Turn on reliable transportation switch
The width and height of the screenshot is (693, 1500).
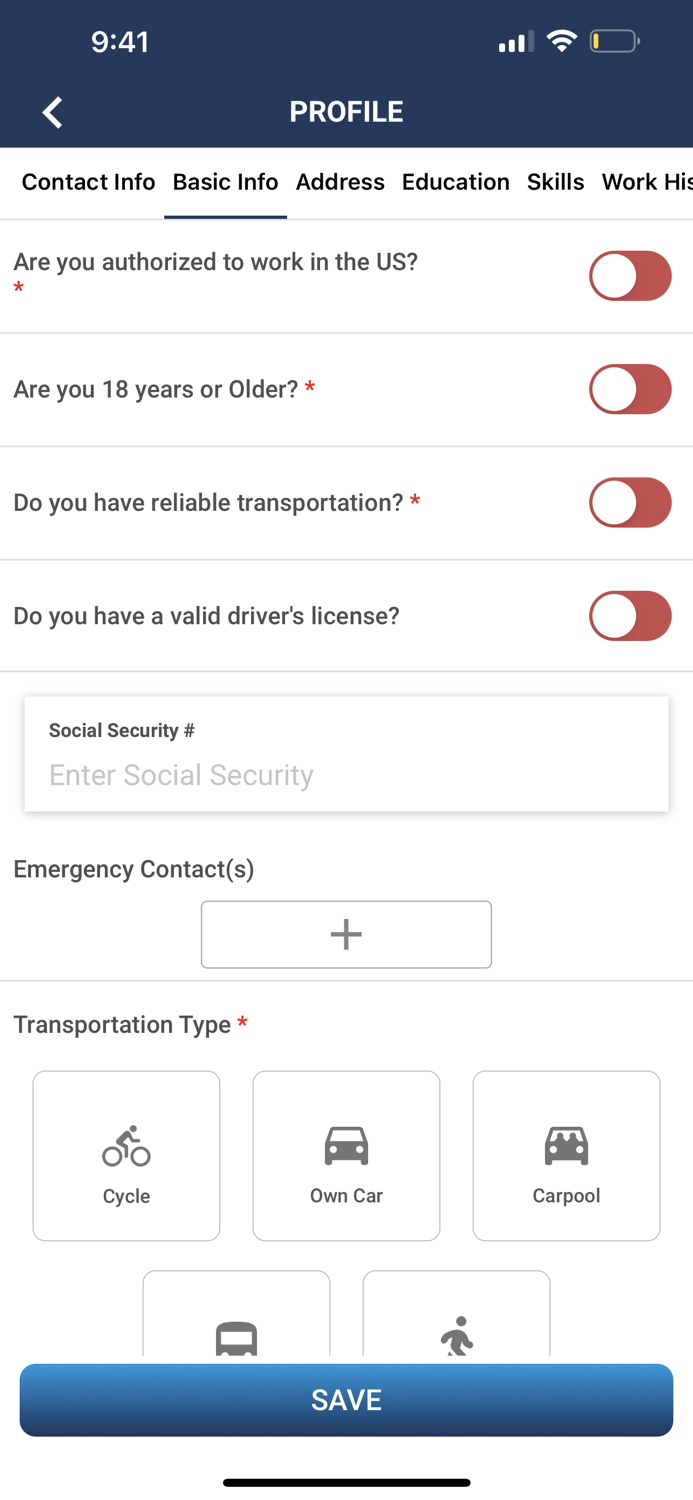pos(630,502)
